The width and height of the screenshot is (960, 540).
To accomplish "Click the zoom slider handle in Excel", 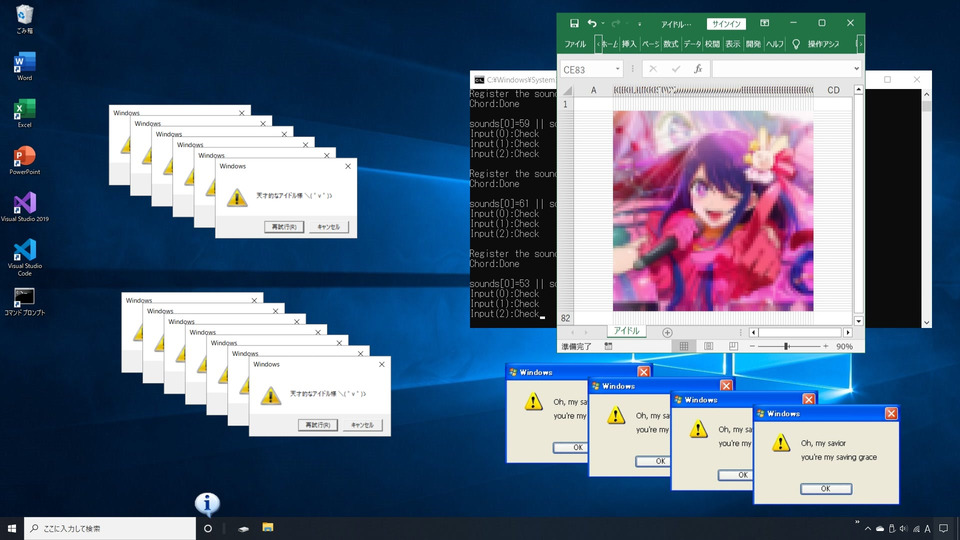I will pyautogui.click(x=786, y=346).
